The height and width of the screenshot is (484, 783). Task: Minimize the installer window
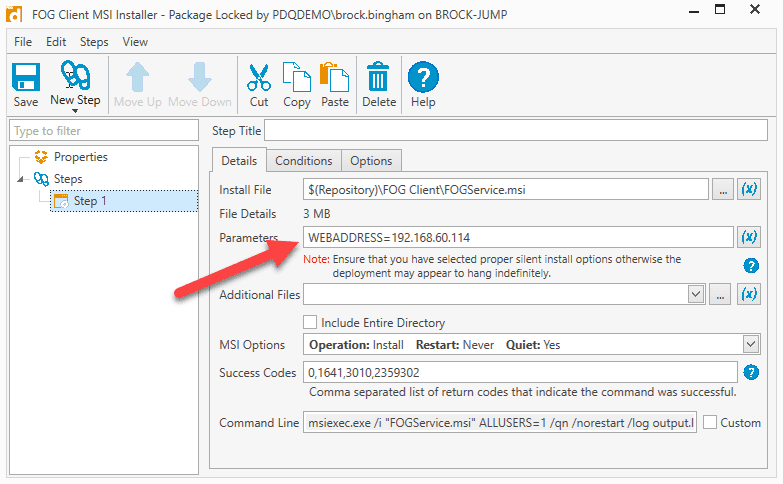click(694, 11)
